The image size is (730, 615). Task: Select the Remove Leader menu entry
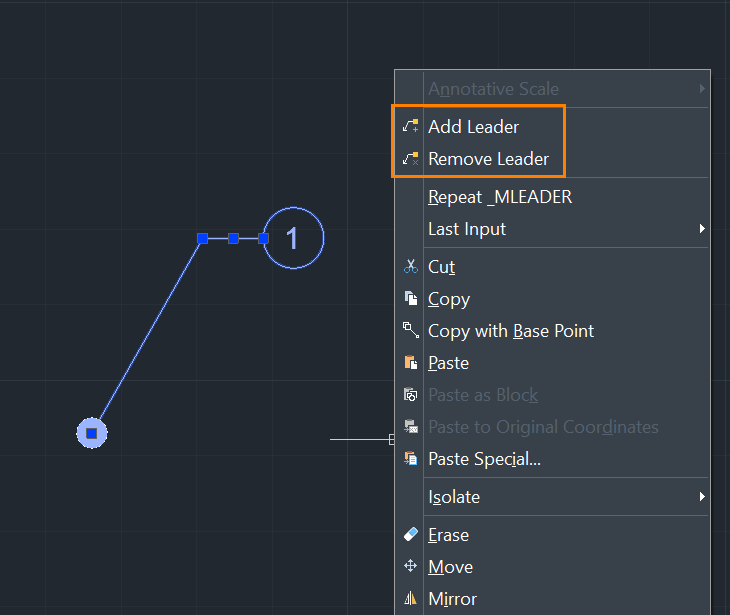coord(552,159)
